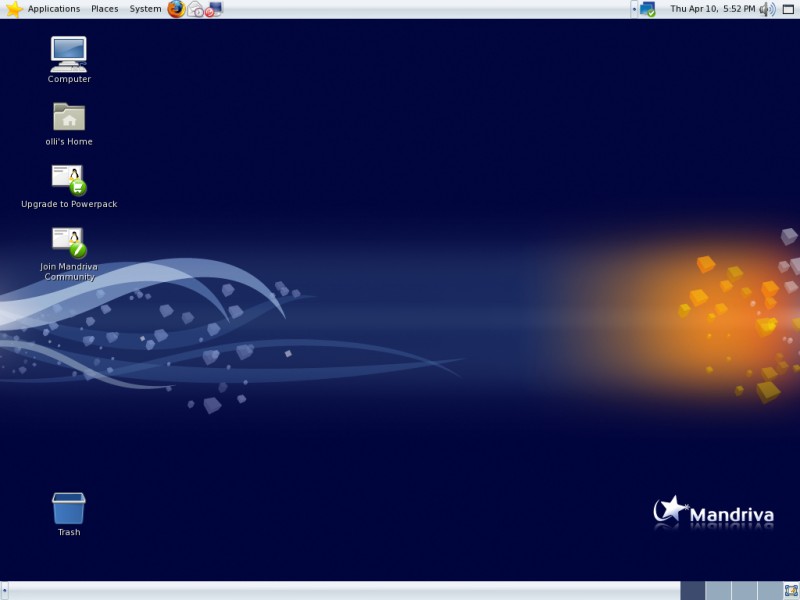
Task: Click the window selector icon in top panel
Action: [788, 9]
